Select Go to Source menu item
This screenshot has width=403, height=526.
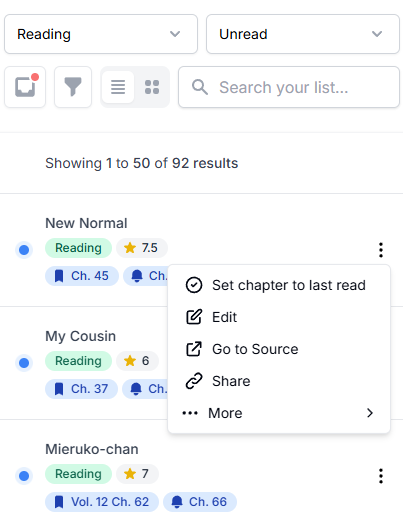coord(279,349)
